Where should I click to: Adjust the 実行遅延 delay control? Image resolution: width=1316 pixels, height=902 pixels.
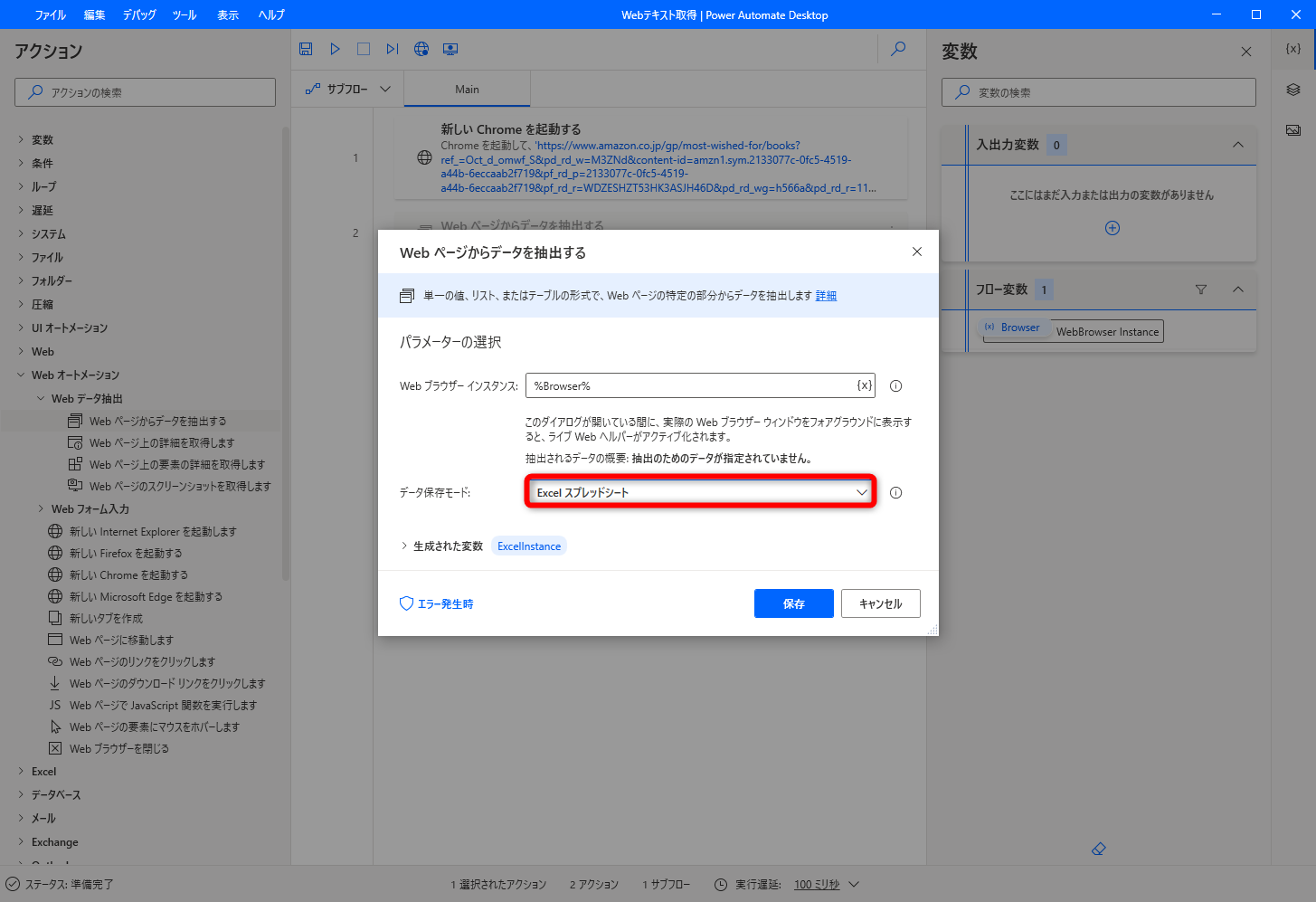click(819, 885)
